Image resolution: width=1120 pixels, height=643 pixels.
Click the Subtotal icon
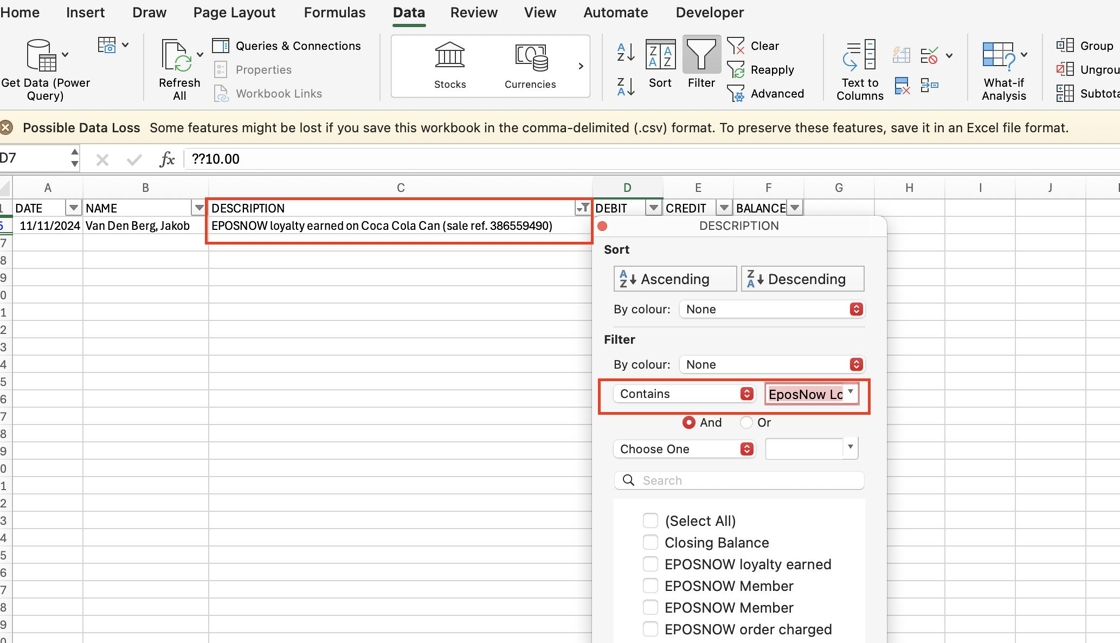click(x=1065, y=93)
